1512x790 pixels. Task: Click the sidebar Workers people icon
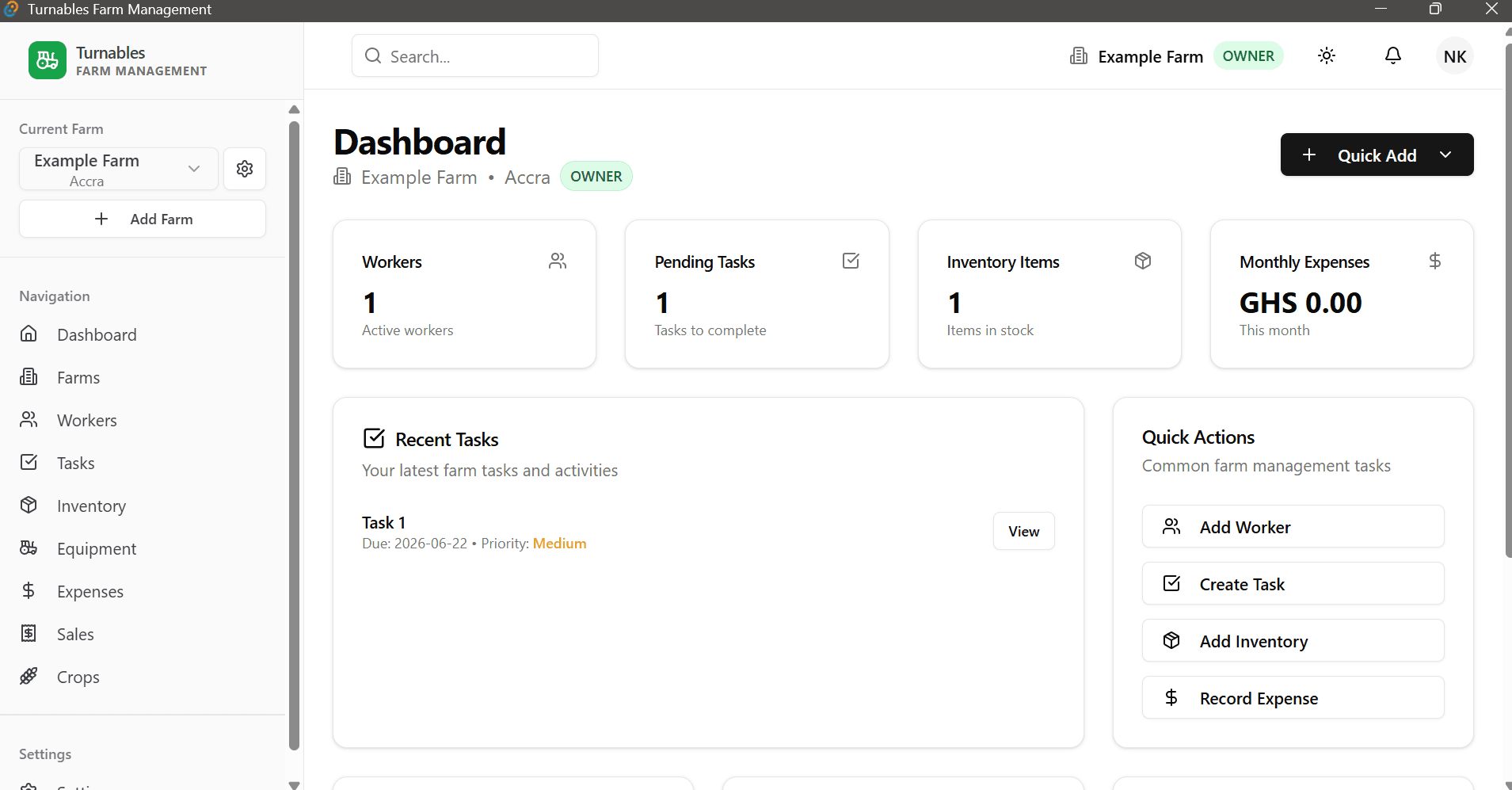click(29, 419)
